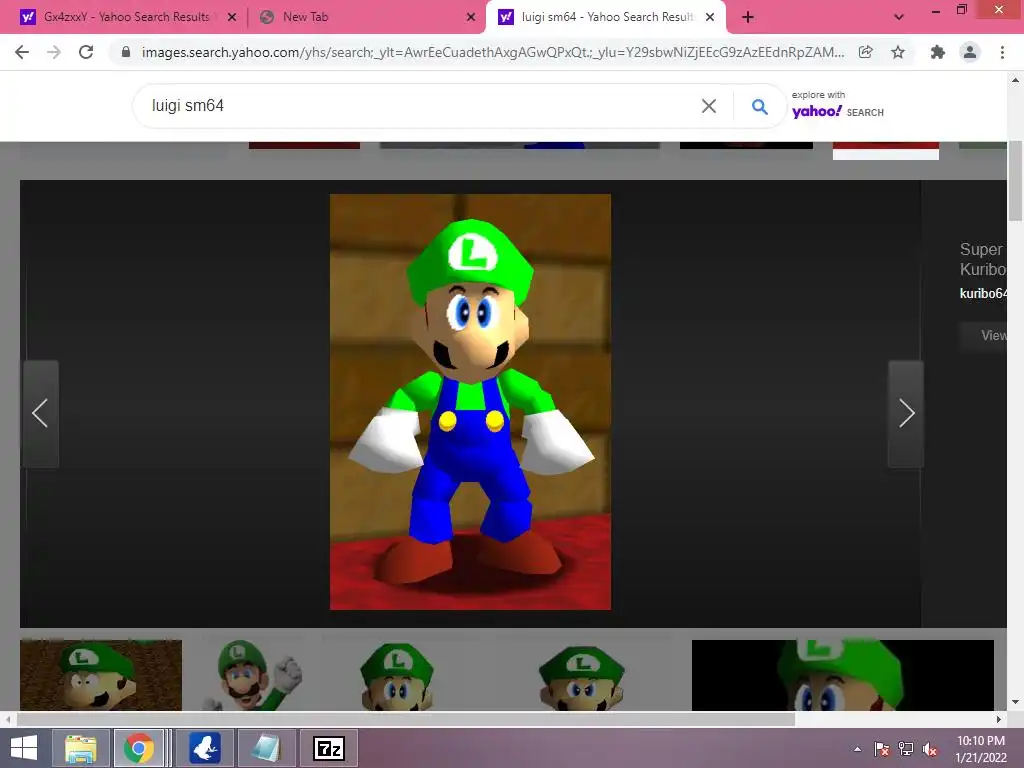Switch to the New Tab tab
The height and width of the screenshot is (768, 1024).
(366, 17)
